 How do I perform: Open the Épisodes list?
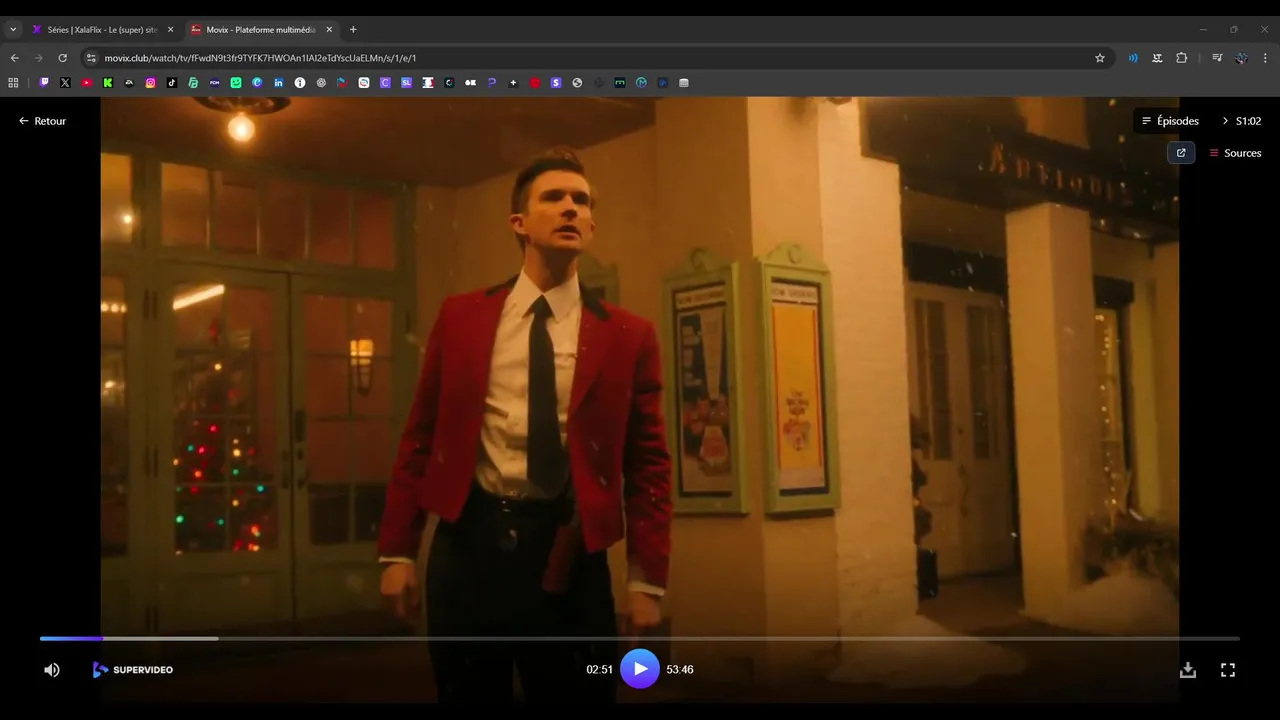[x=1170, y=121]
